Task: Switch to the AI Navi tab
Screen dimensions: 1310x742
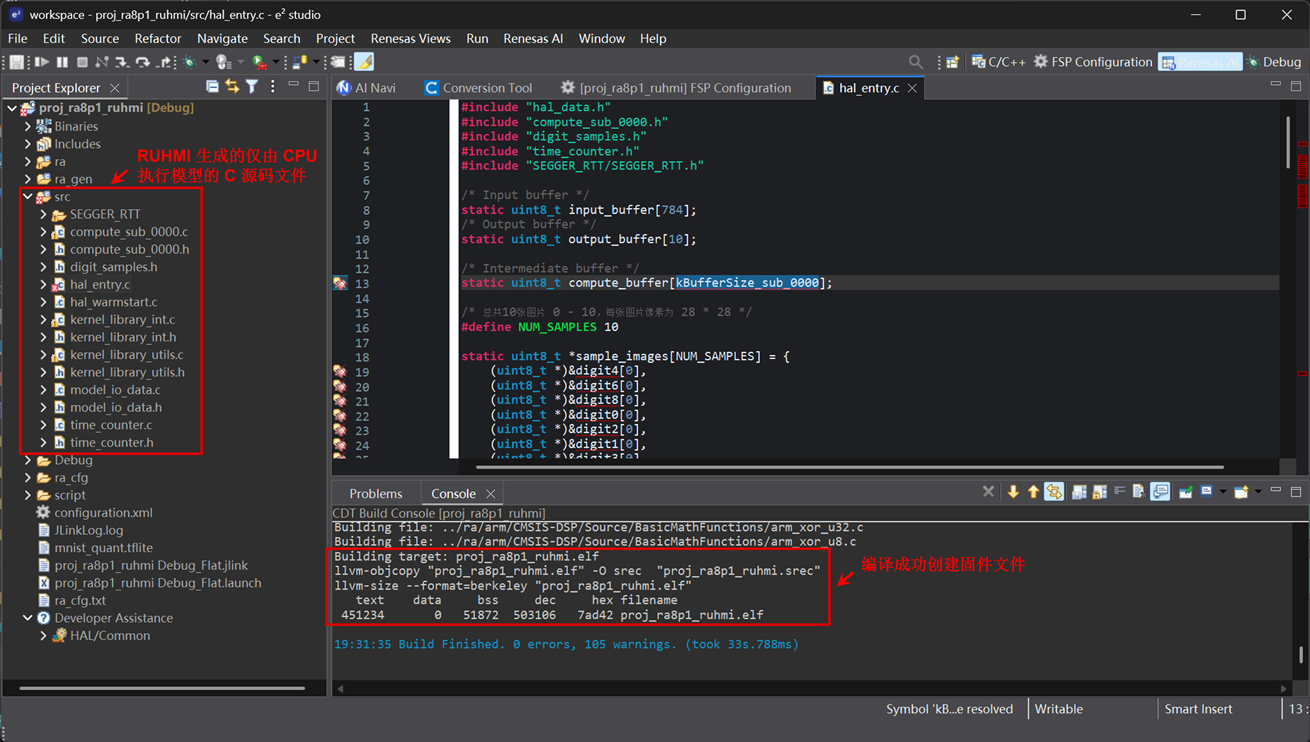Action: (x=366, y=88)
